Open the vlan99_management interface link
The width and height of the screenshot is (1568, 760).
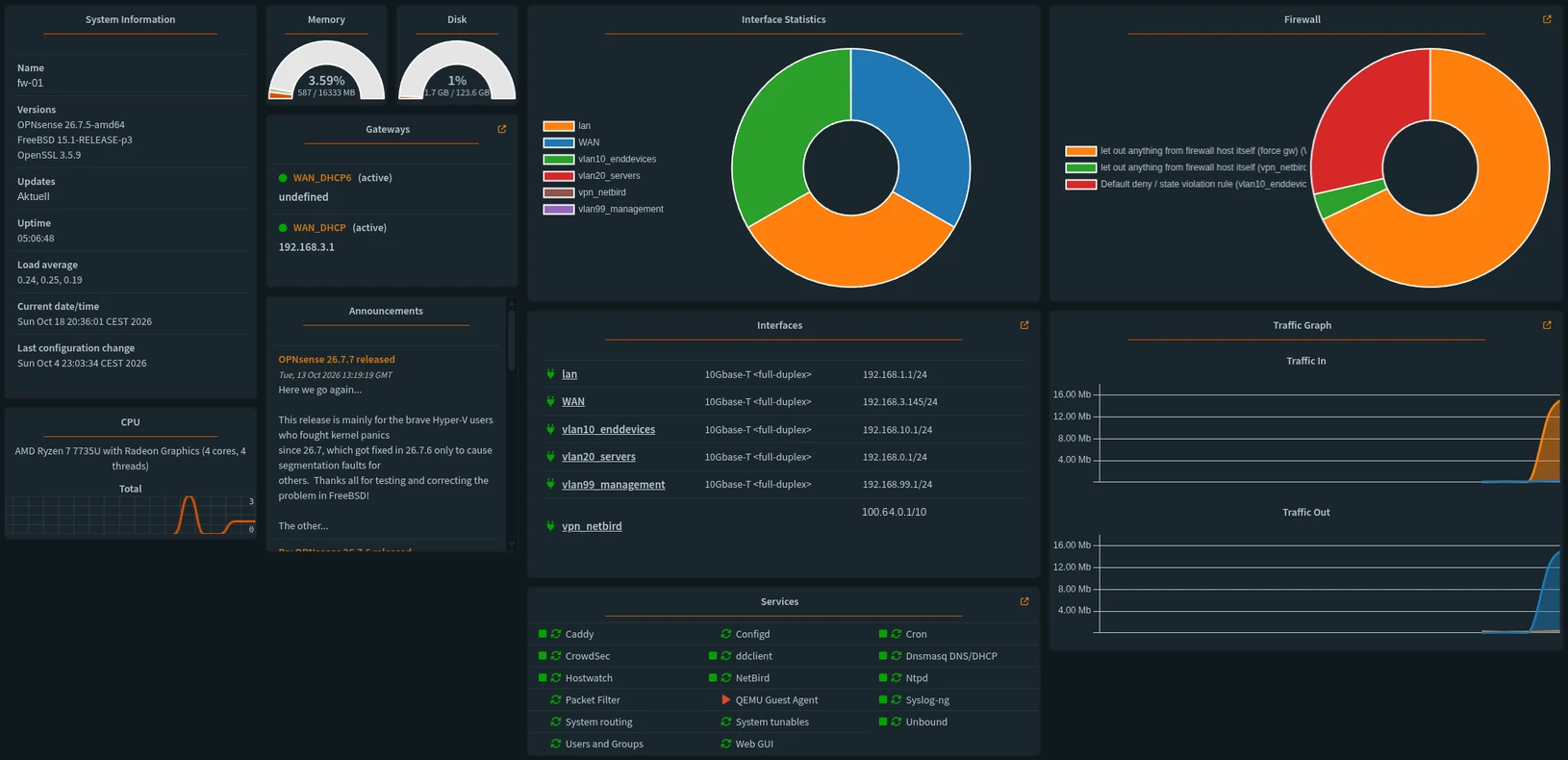tap(614, 485)
